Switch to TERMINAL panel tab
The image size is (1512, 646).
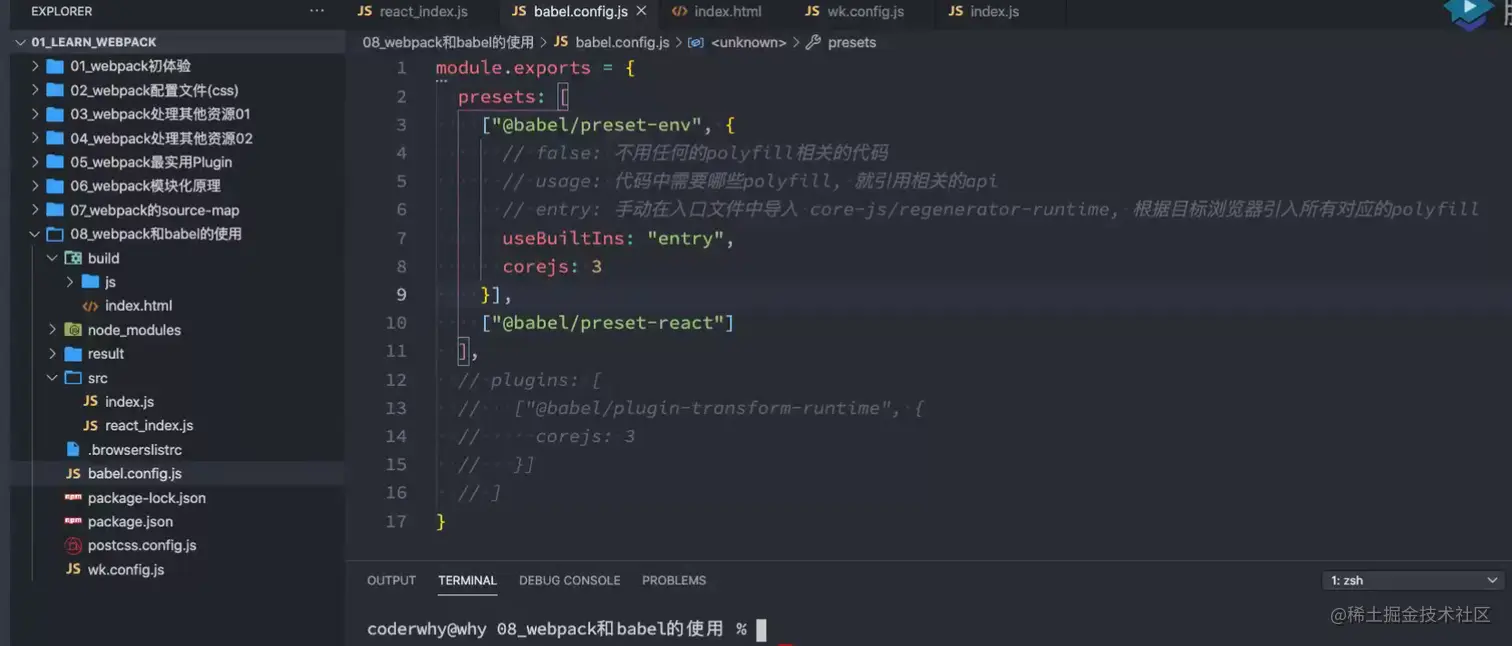pyautogui.click(x=467, y=580)
